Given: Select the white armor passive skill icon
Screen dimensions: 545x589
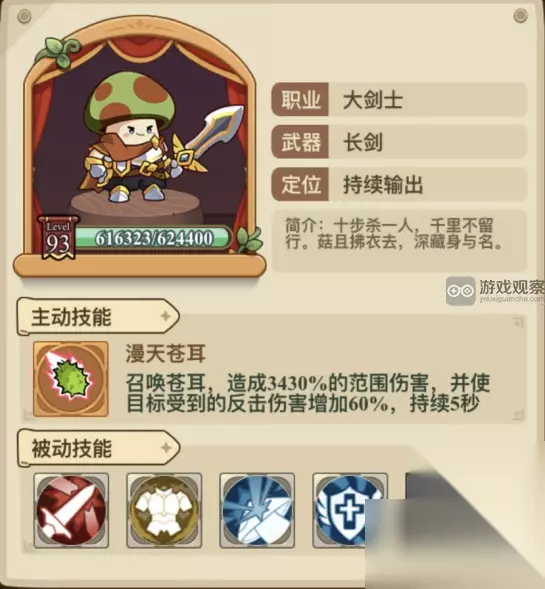Looking at the screenshot, I should point(164,510).
